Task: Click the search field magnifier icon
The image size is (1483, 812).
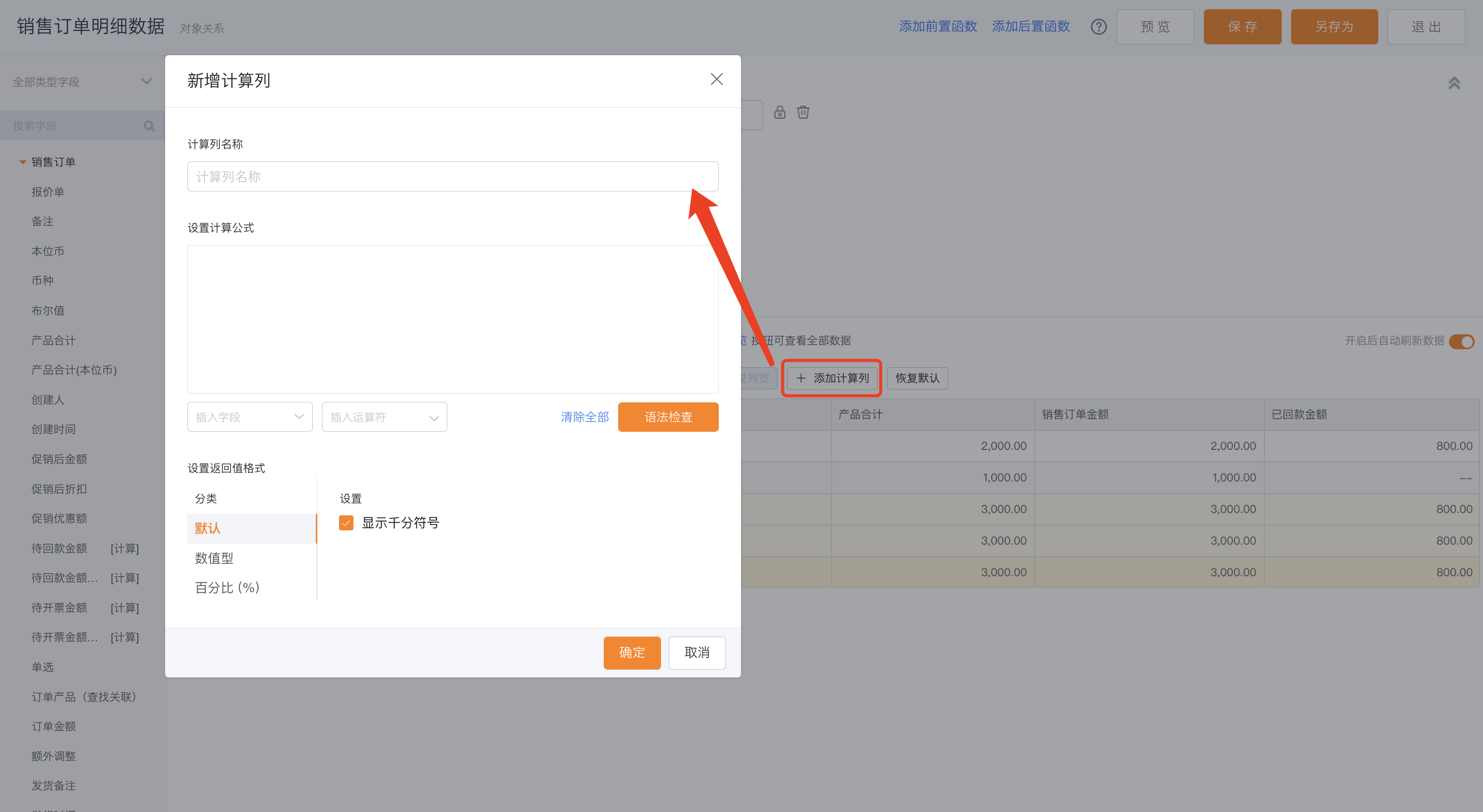Action: [x=149, y=125]
